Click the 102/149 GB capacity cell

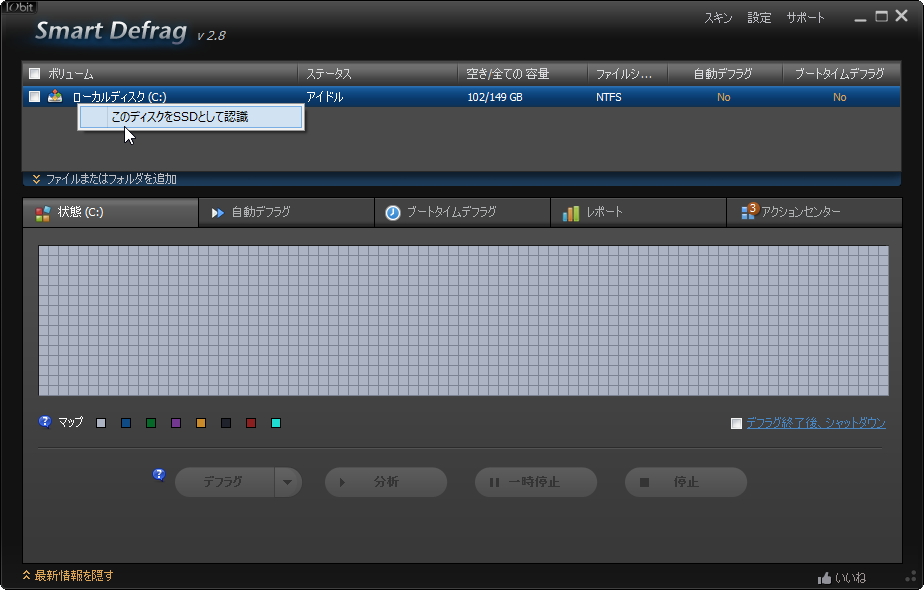(x=495, y=97)
